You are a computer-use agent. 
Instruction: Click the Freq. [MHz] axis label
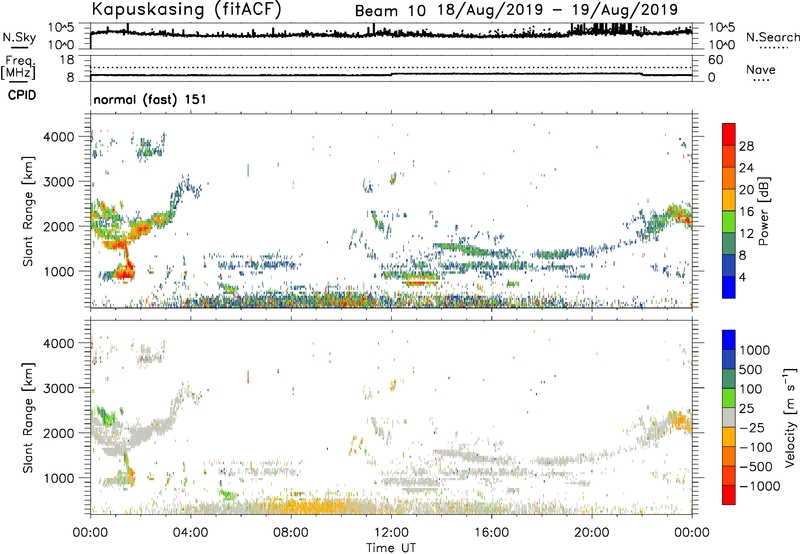18,68
